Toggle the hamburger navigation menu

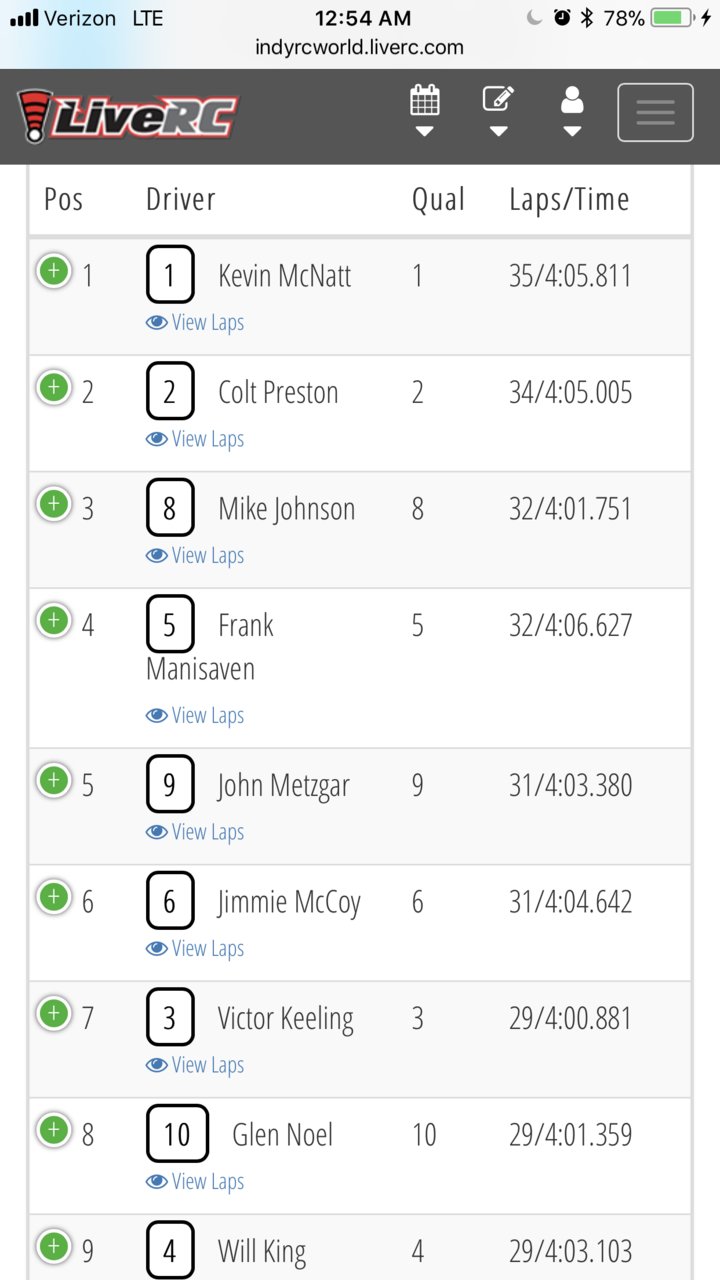[x=655, y=112]
